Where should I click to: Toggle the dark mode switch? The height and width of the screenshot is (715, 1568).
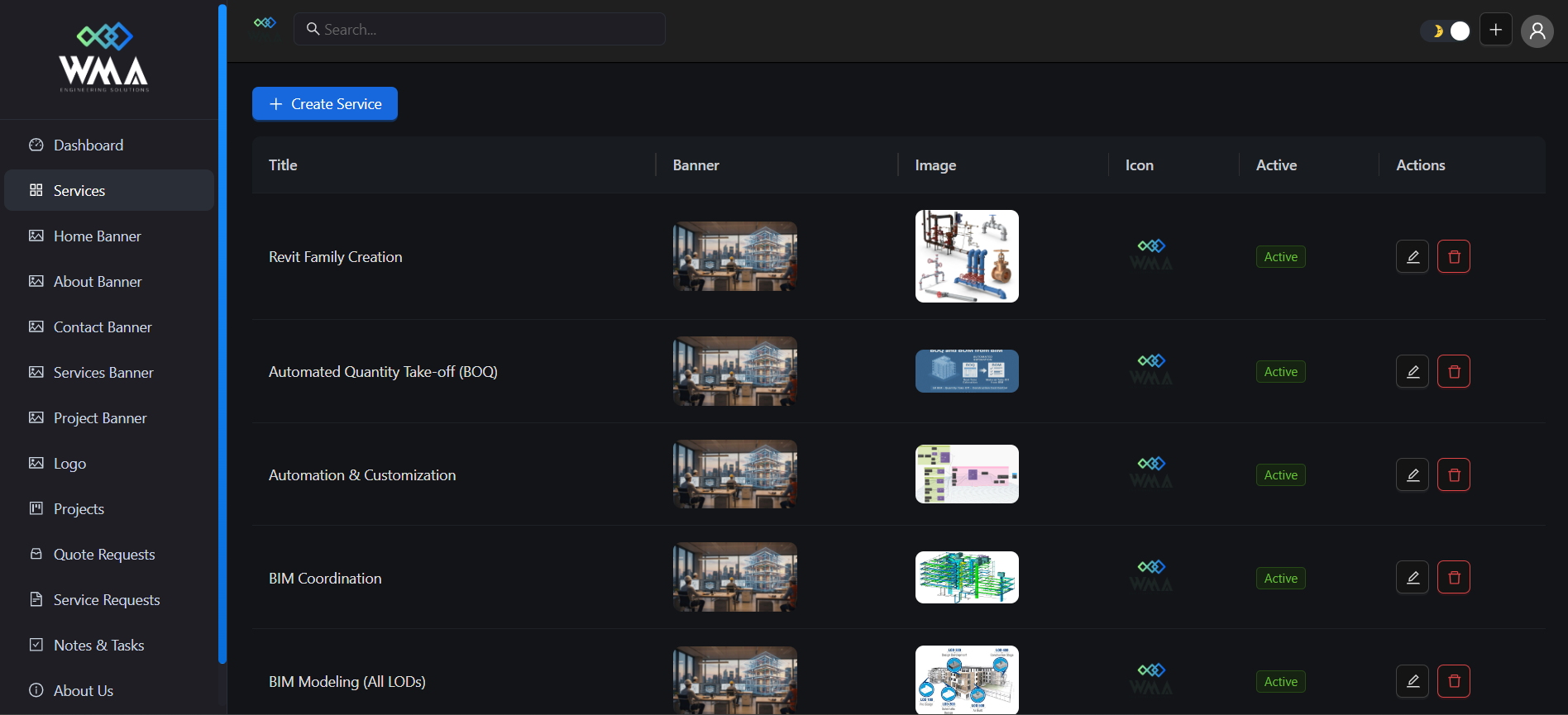tap(1446, 31)
